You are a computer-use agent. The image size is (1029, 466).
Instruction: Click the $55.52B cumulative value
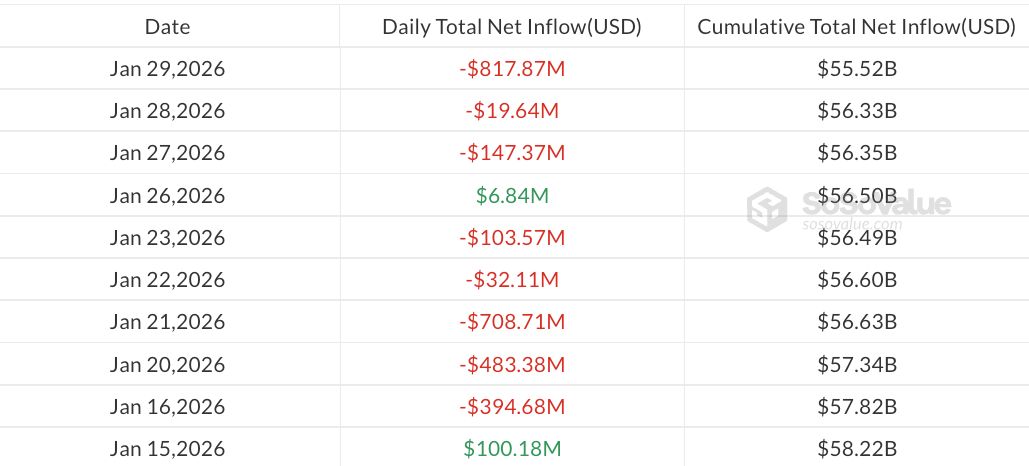[856, 69]
